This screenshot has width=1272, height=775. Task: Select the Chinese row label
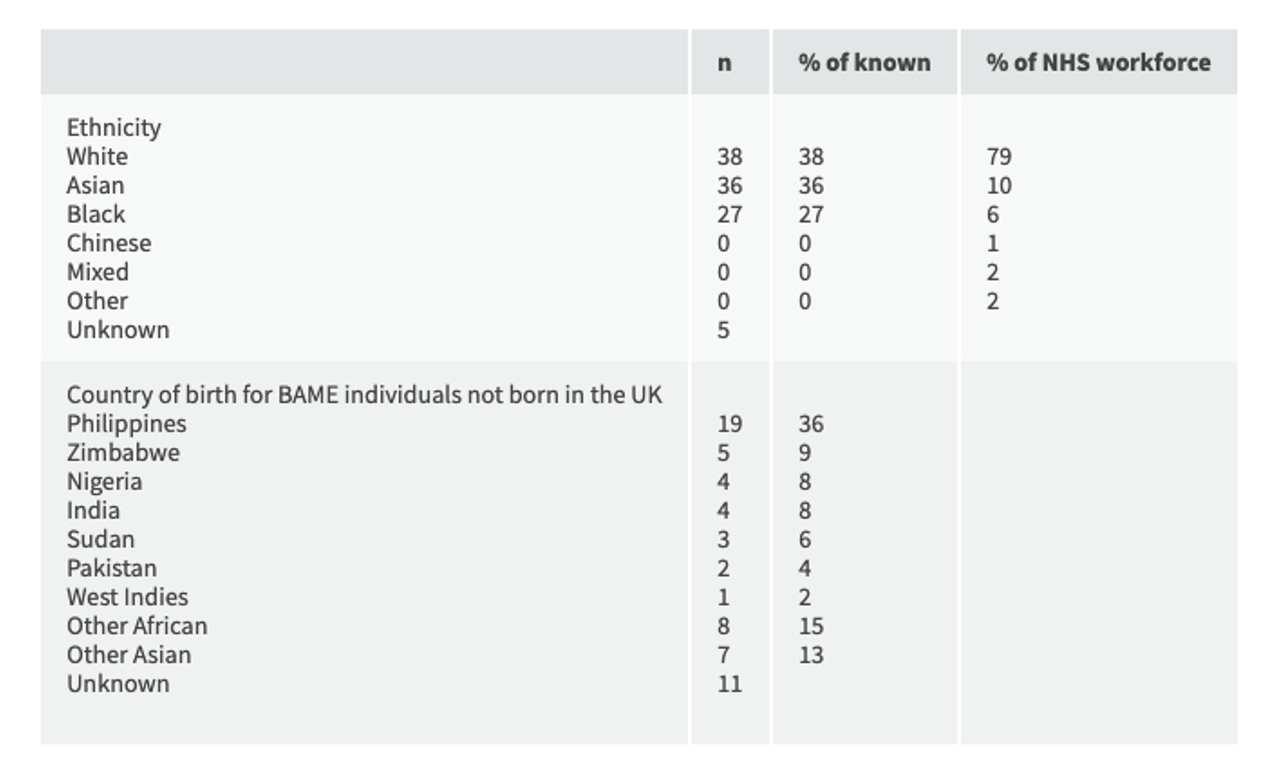[109, 243]
